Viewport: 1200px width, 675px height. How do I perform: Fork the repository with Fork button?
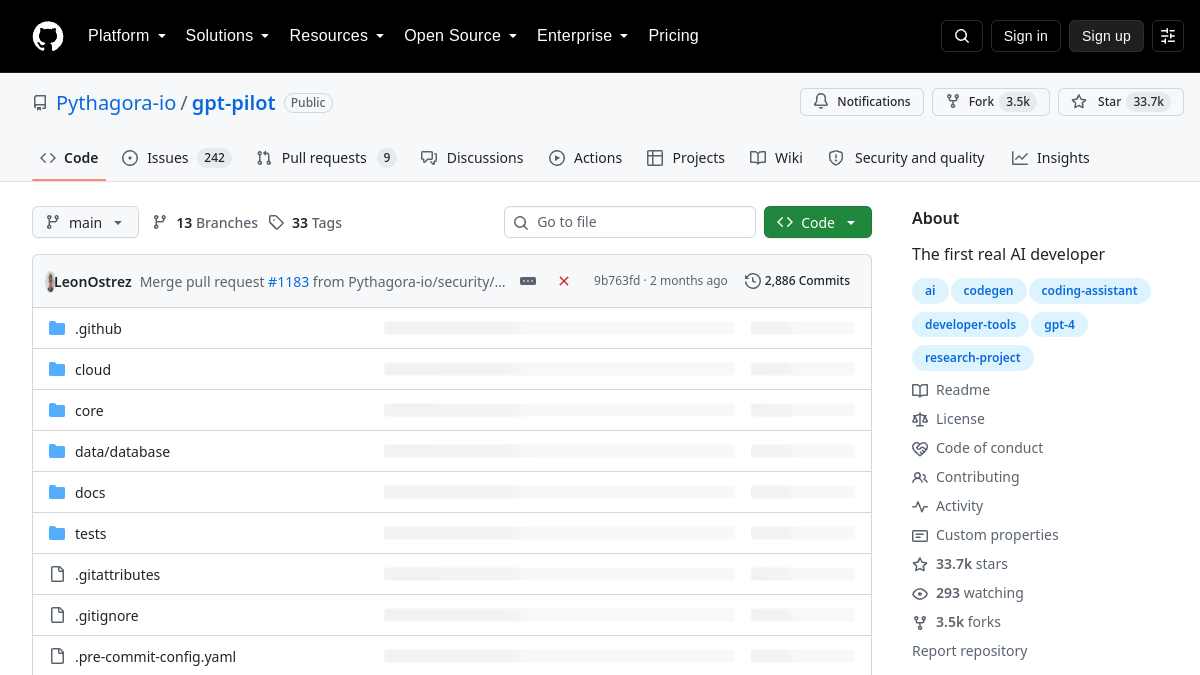[991, 102]
